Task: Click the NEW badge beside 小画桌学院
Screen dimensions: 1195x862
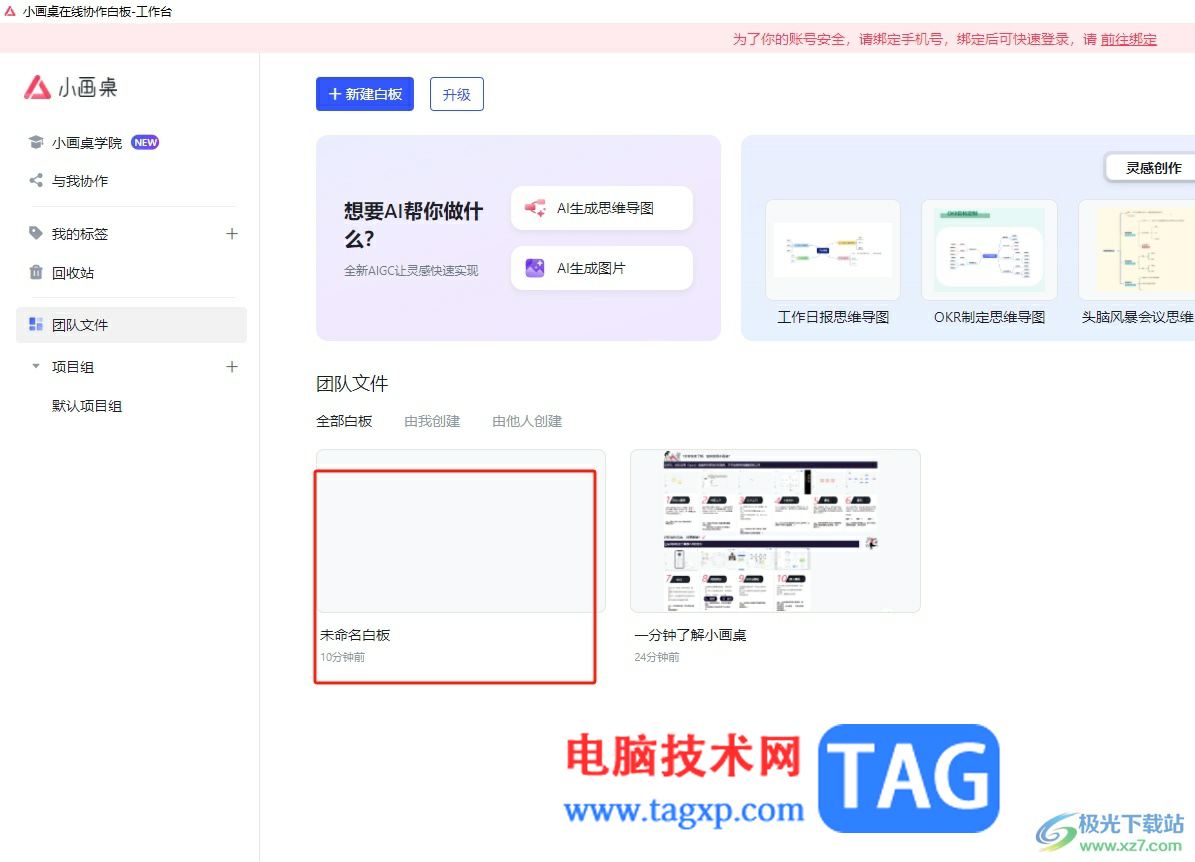Action: pos(145,143)
